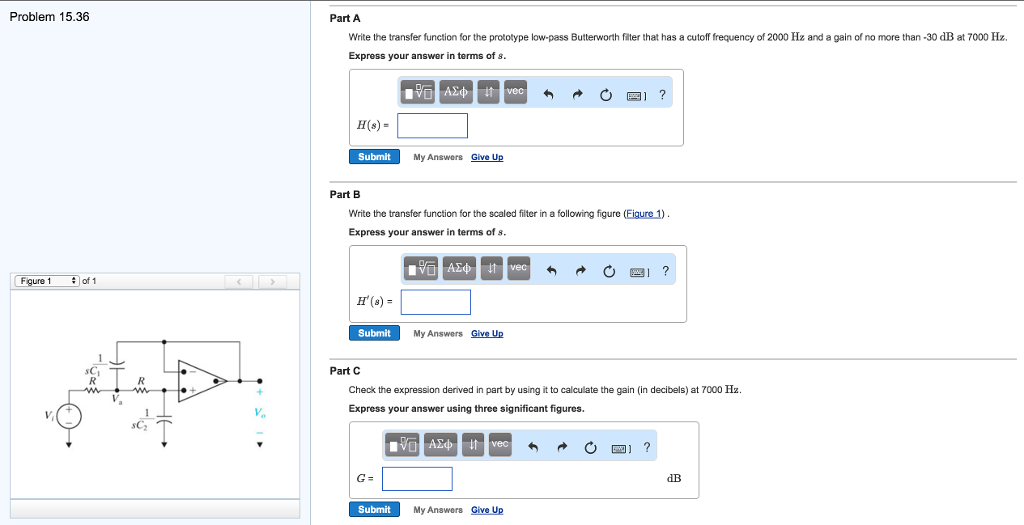Click the G gain answer field in Part C
The width and height of the screenshot is (1024, 525).
pyautogui.click(x=417, y=479)
